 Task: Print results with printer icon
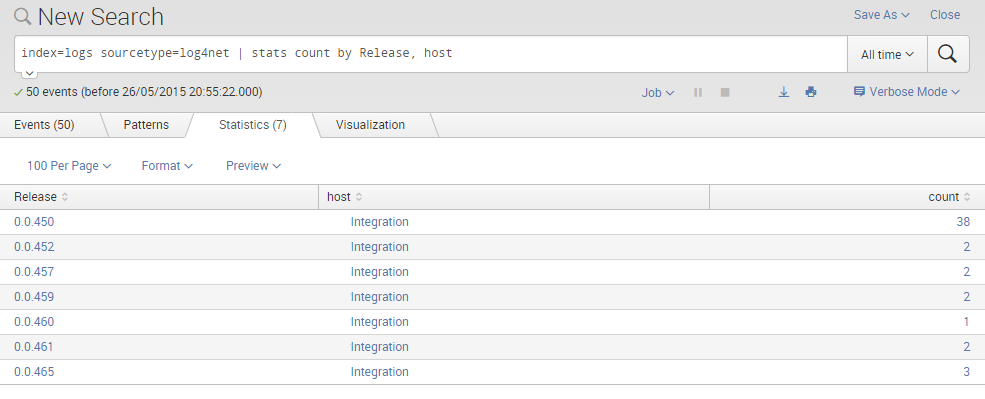[x=811, y=92]
